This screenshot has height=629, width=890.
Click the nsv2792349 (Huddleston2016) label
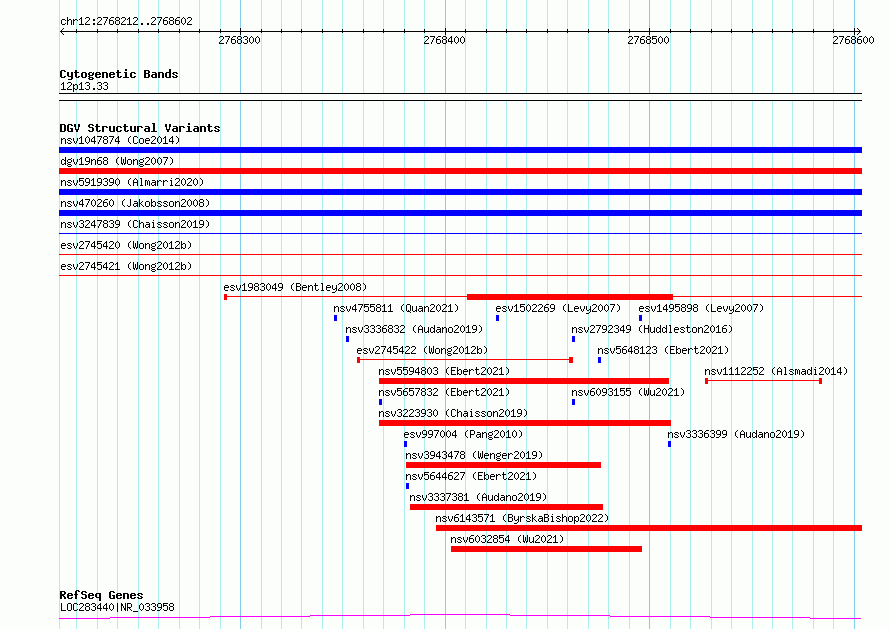point(652,329)
